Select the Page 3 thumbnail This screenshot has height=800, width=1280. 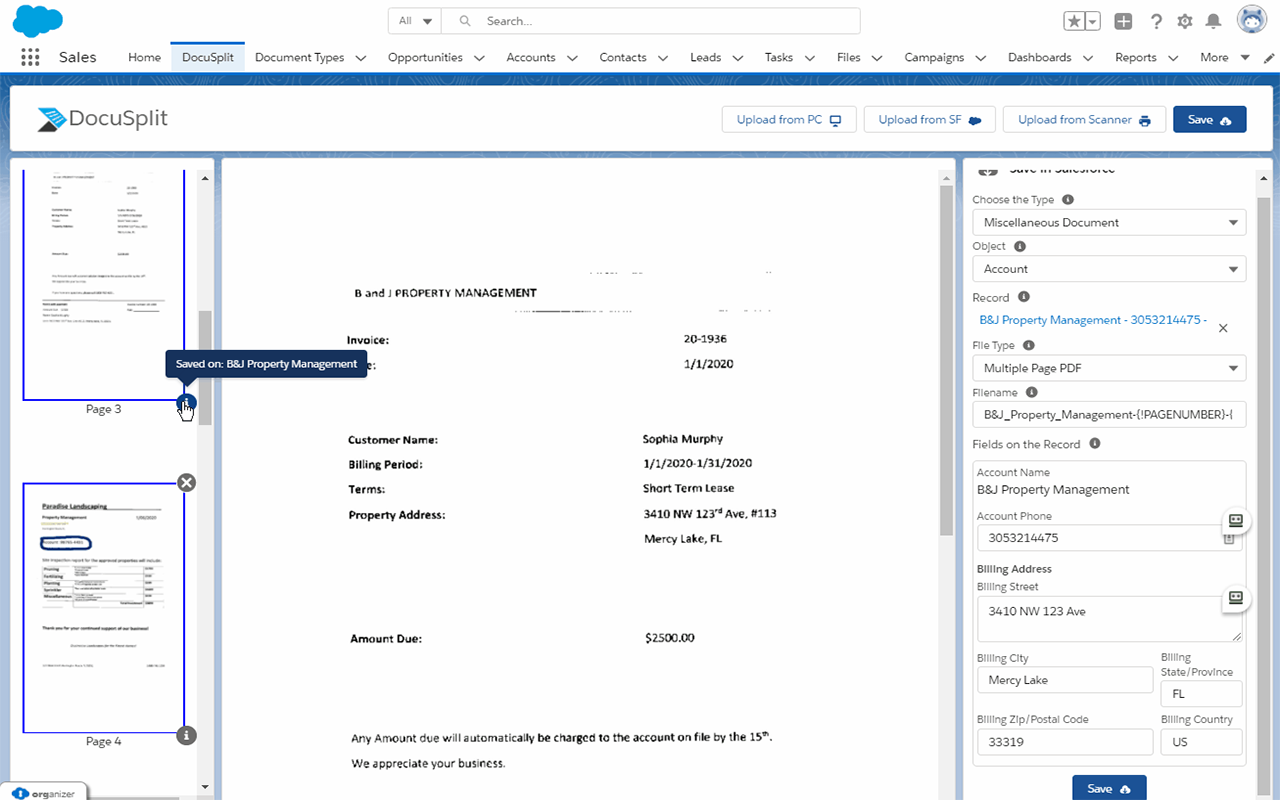(104, 285)
